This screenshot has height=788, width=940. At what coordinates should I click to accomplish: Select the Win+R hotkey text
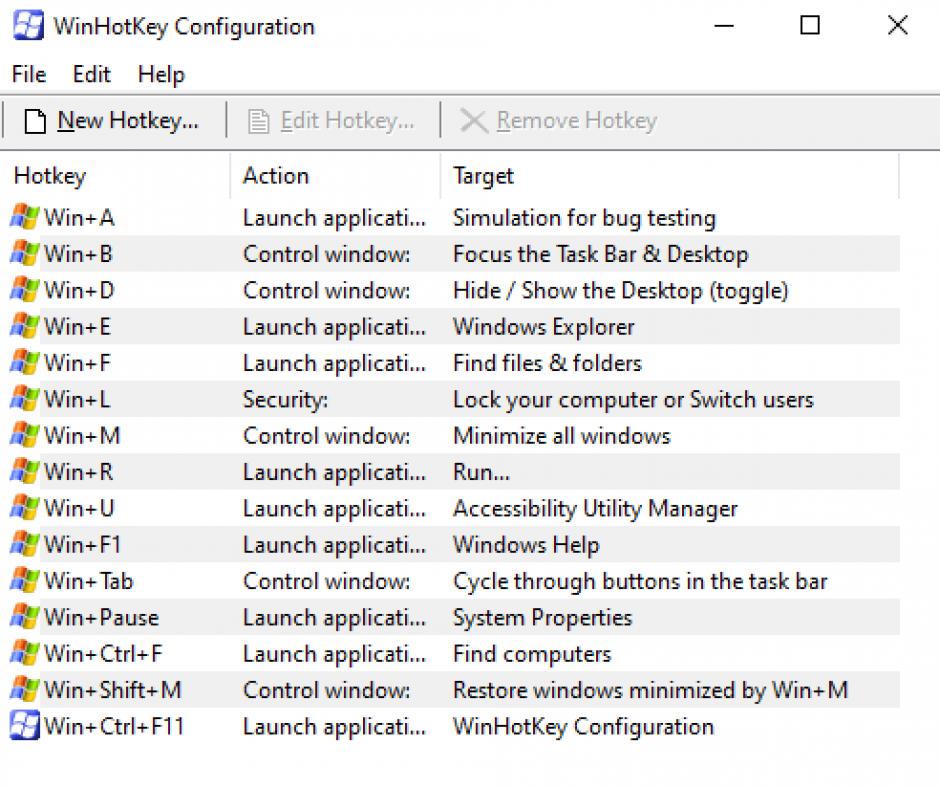78,472
